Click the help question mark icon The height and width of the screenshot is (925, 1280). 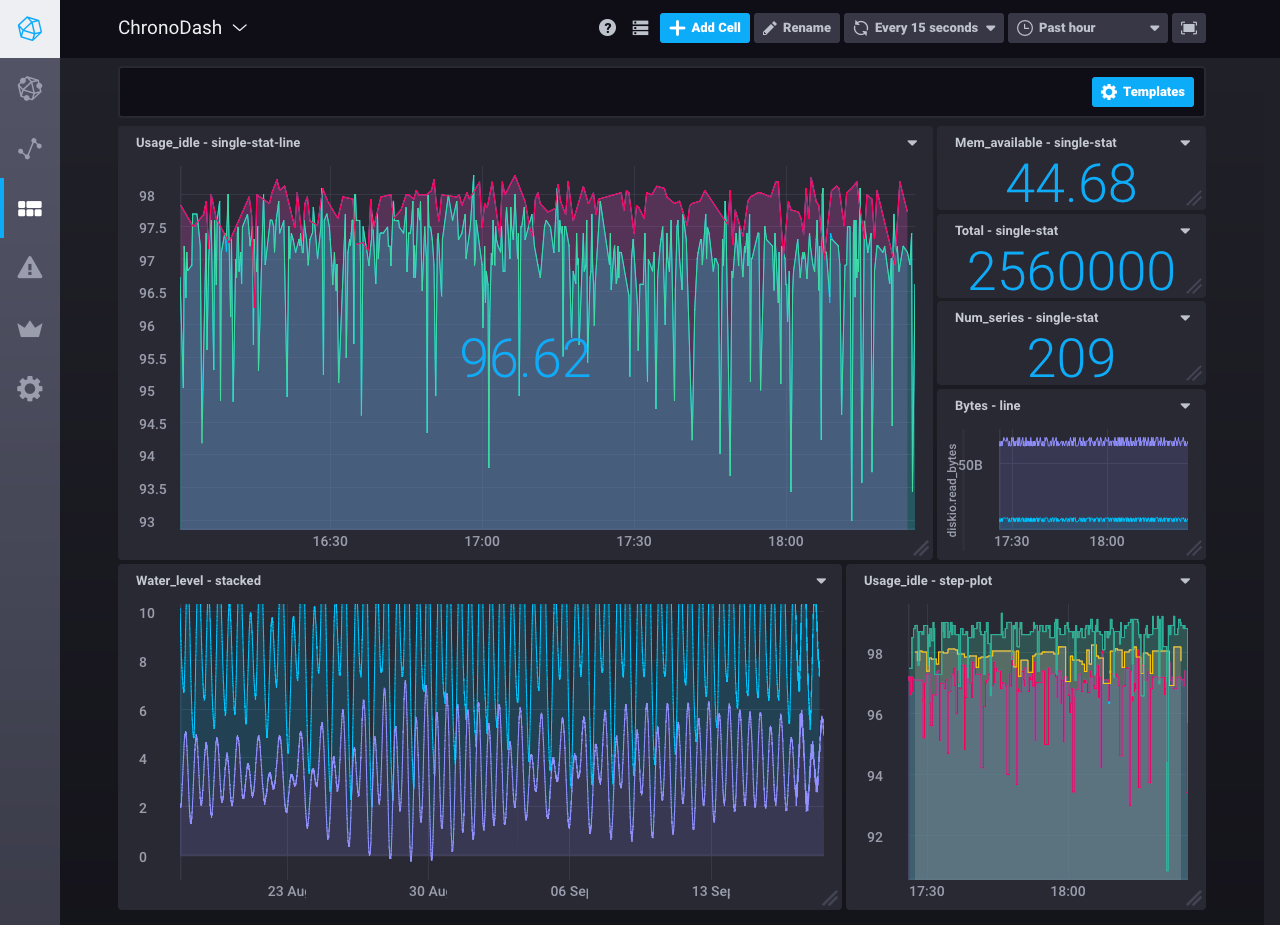[607, 28]
